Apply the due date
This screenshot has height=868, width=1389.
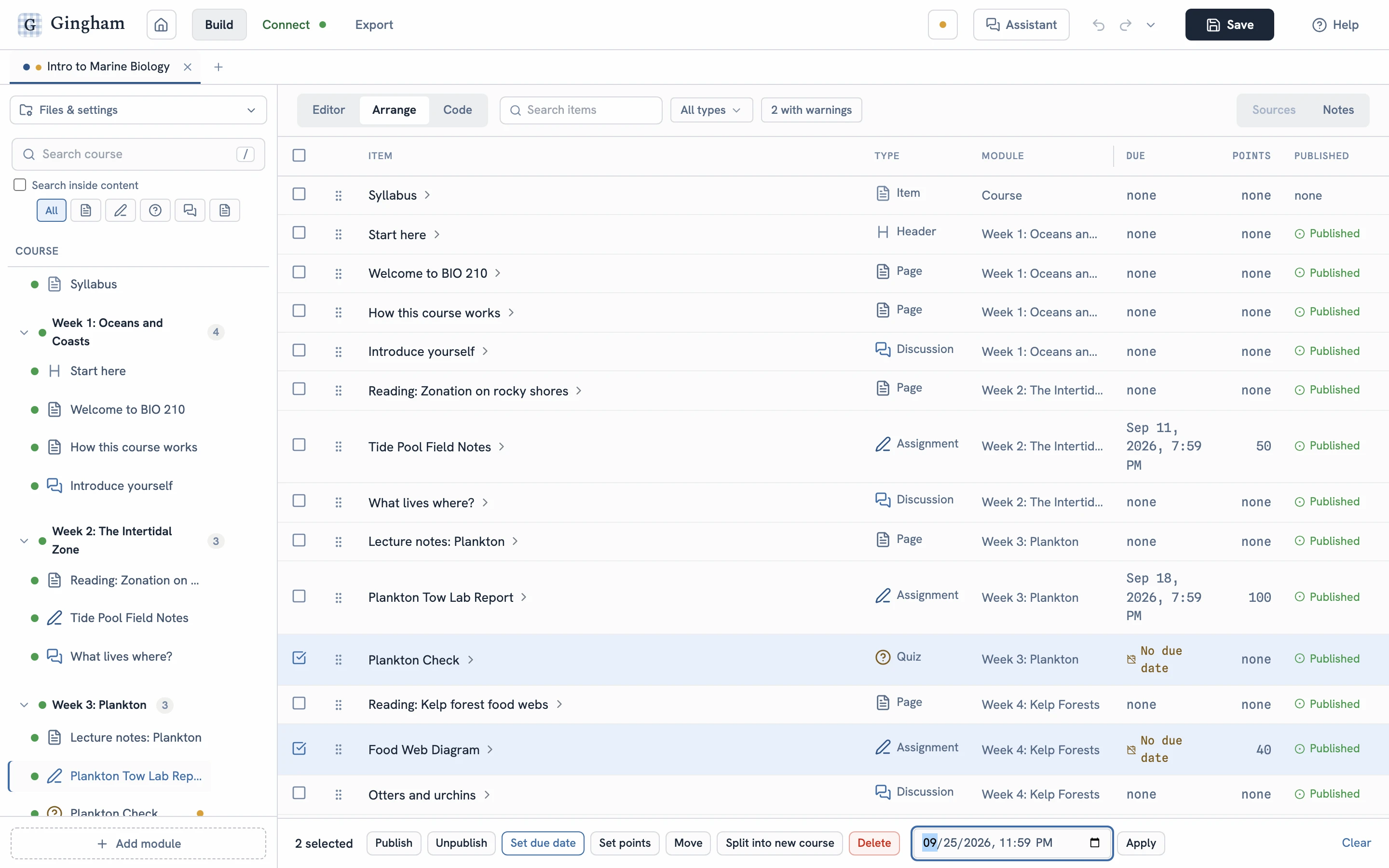(1141, 843)
